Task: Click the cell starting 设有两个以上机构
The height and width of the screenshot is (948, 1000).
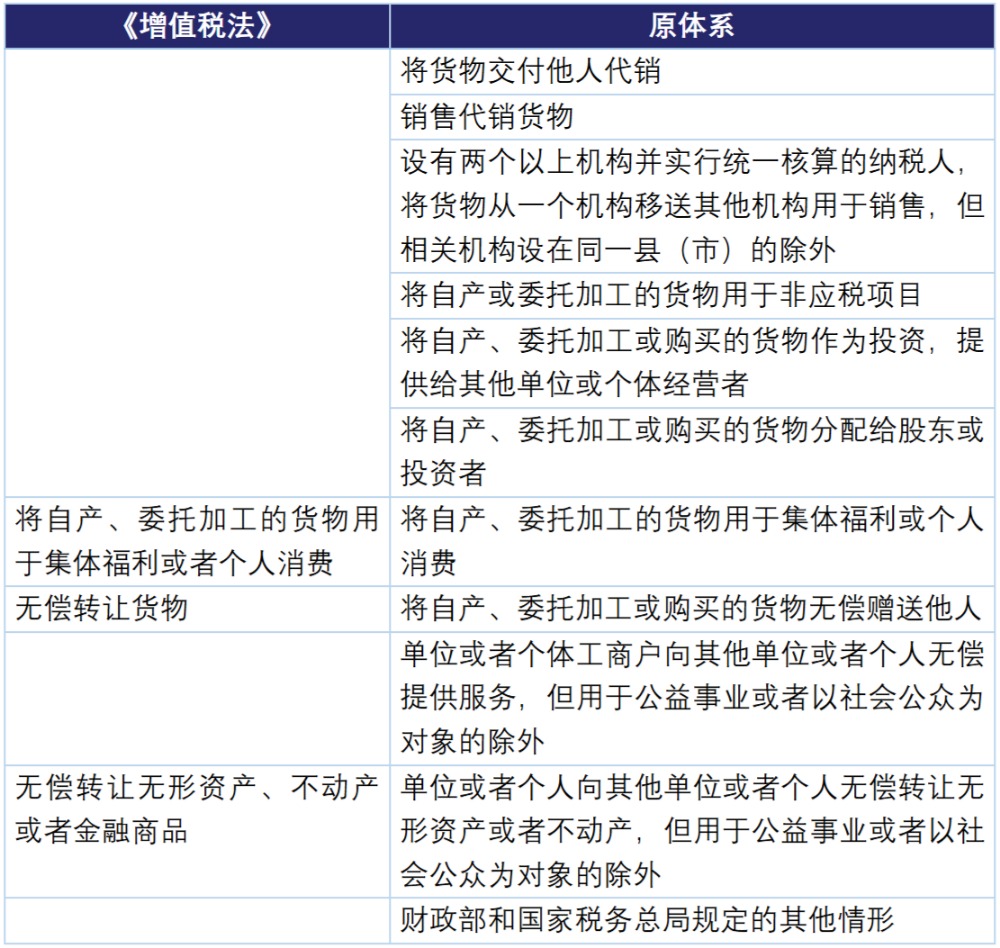Action: coord(692,205)
